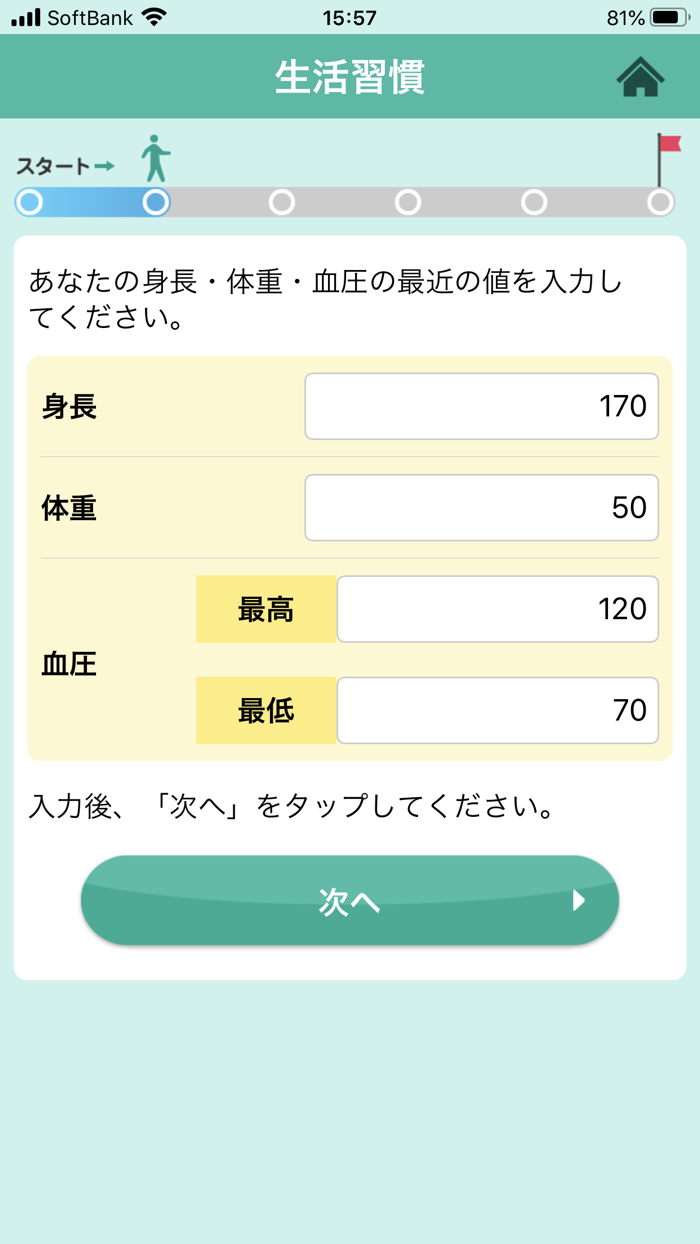
Task: Select the last progress circle under the flag
Action: coord(662,202)
